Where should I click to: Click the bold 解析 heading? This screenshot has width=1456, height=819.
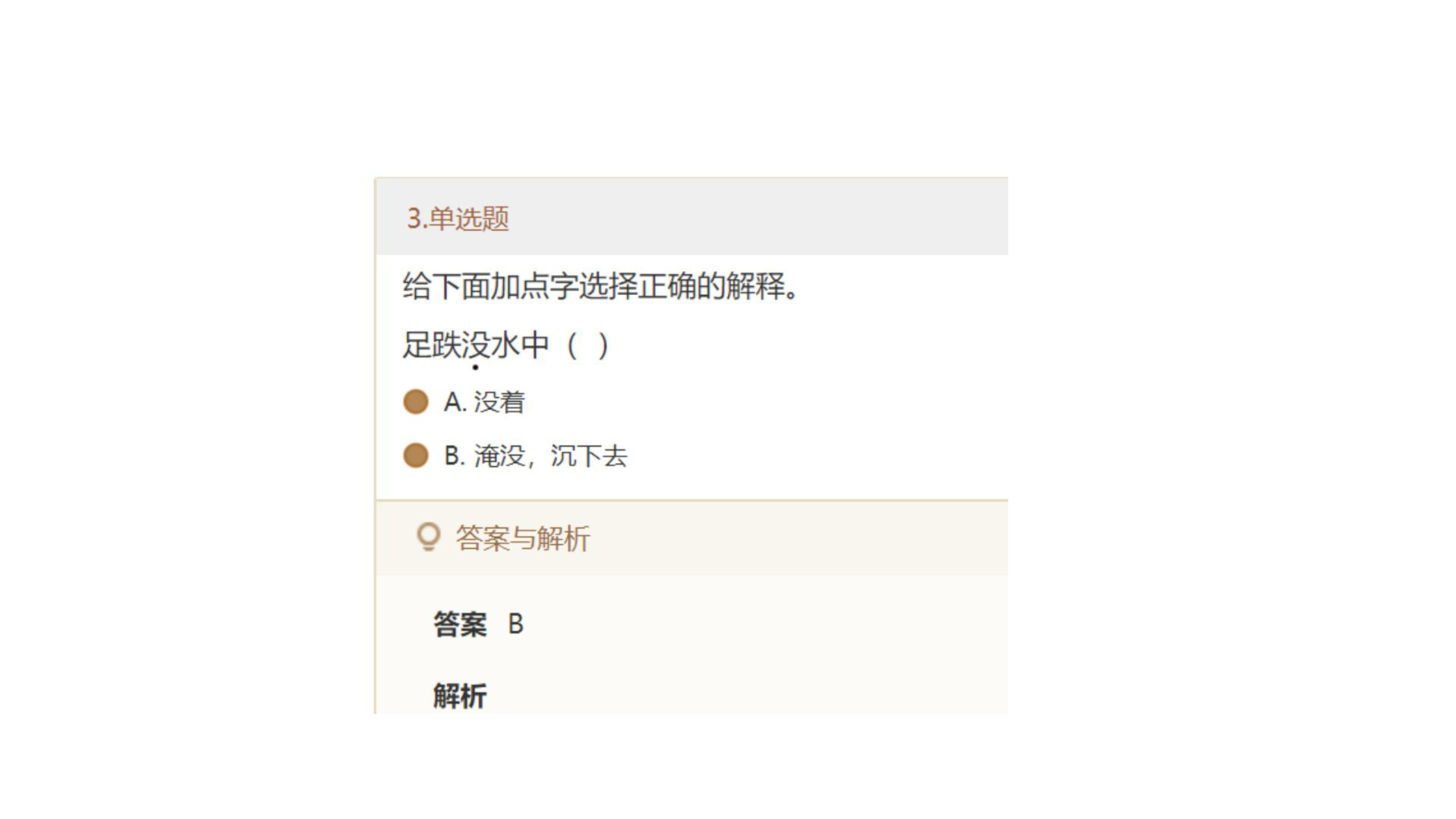click(x=460, y=696)
